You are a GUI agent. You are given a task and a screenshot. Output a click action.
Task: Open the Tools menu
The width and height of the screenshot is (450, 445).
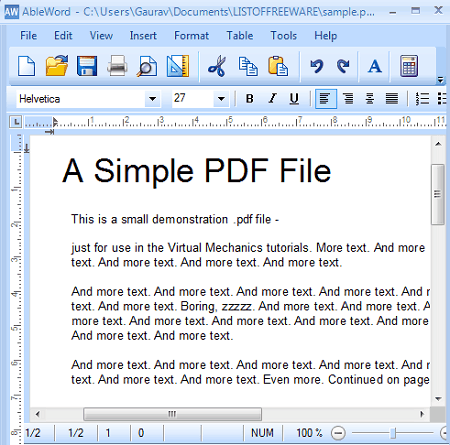click(283, 36)
